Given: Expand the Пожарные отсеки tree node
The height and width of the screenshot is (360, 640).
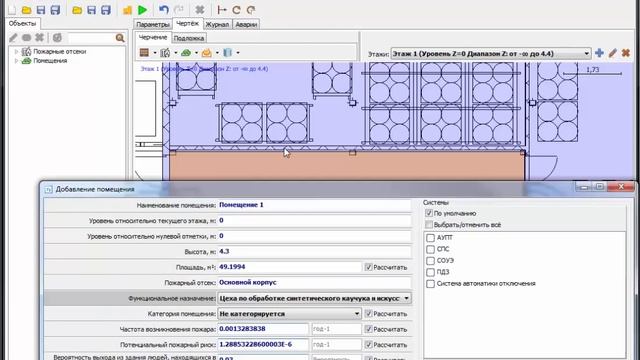Looking at the screenshot, I should [x=16, y=51].
